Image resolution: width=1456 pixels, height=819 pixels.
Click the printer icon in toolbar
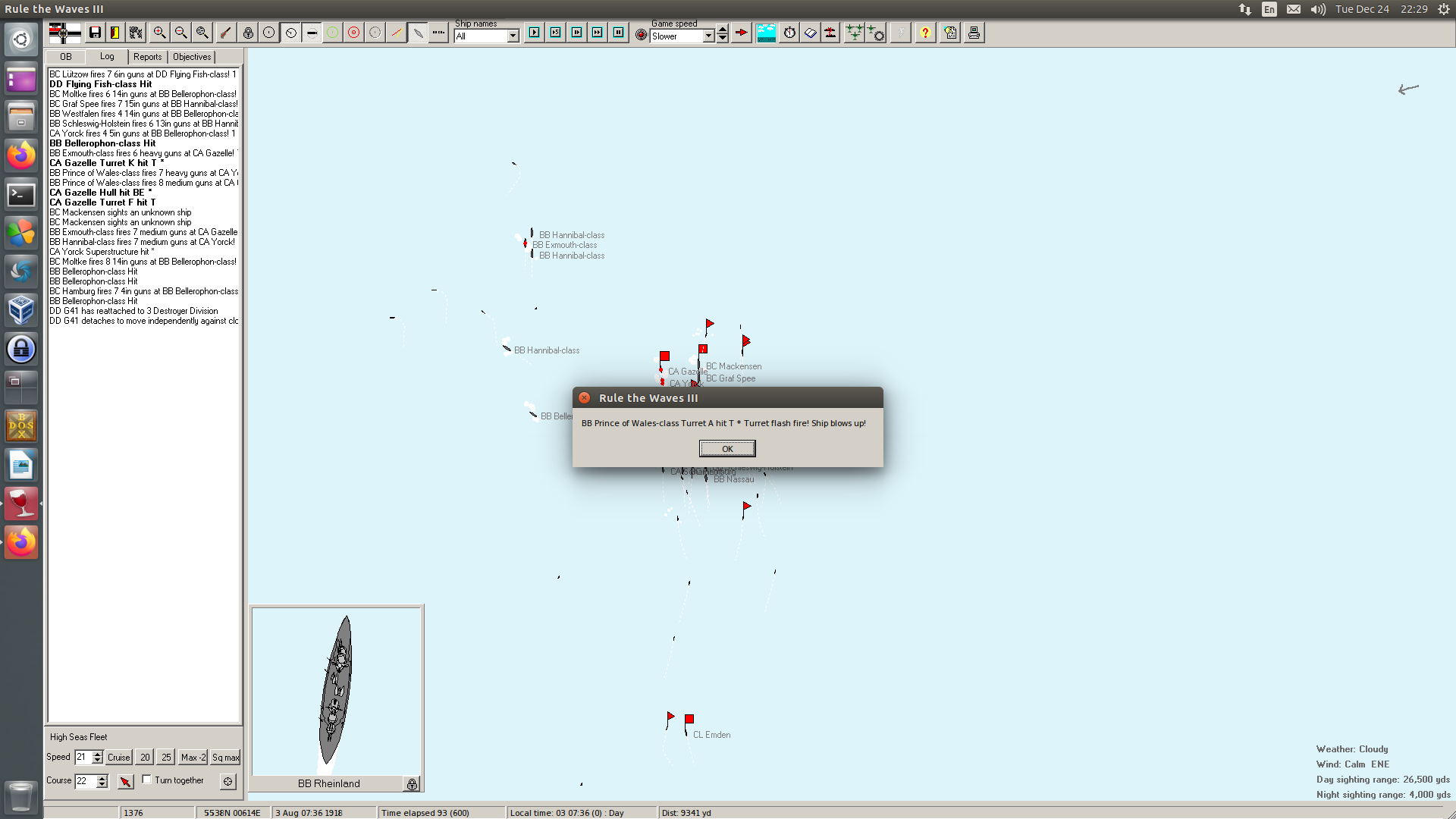pyautogui.click(x=974, y=33)
